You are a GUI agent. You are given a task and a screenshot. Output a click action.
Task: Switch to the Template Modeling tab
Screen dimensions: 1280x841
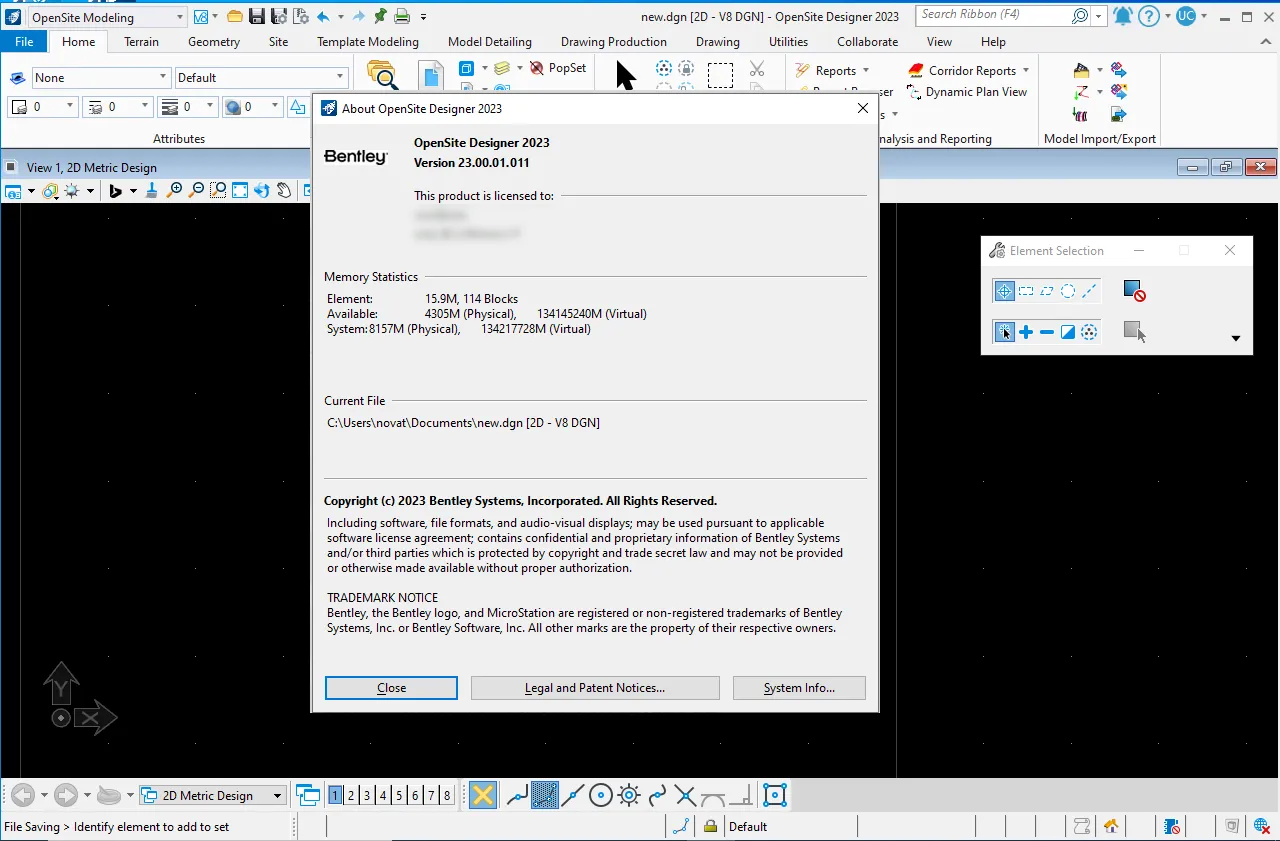[368, 42]
